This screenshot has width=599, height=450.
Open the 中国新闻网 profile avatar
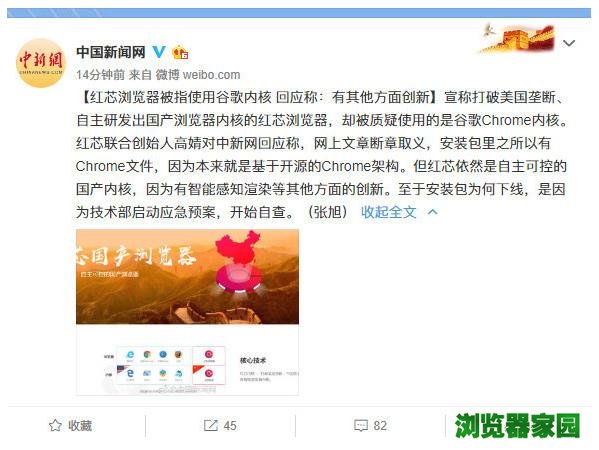coord(40,63)
